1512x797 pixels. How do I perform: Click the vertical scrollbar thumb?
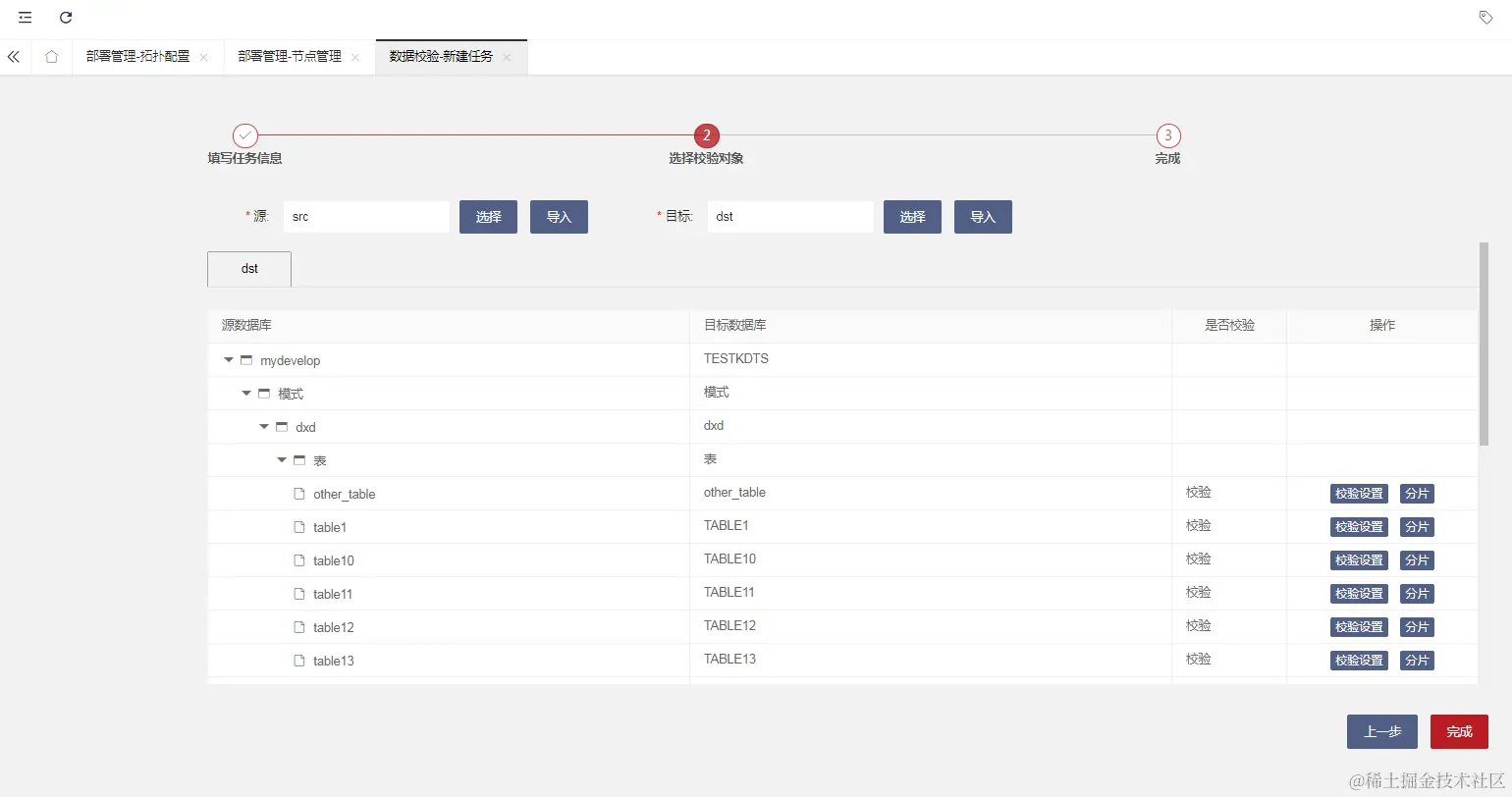[1484, 344]
